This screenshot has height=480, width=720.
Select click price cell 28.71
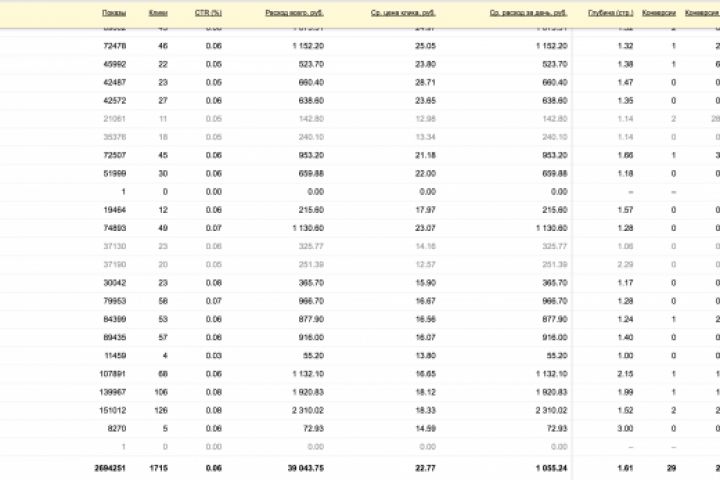coord(424,83)
